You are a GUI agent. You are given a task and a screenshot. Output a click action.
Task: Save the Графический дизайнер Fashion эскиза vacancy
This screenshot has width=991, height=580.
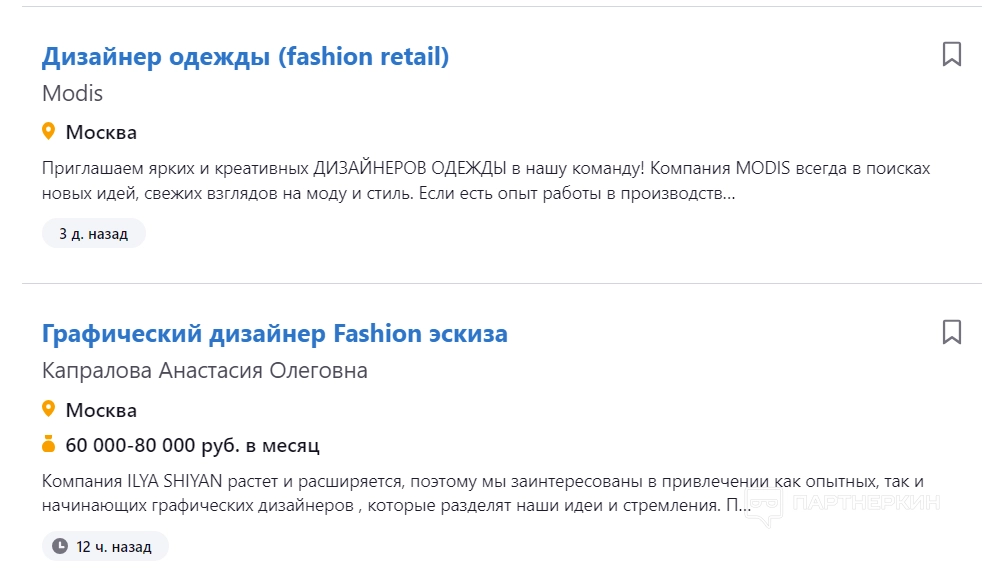[951, 332]
